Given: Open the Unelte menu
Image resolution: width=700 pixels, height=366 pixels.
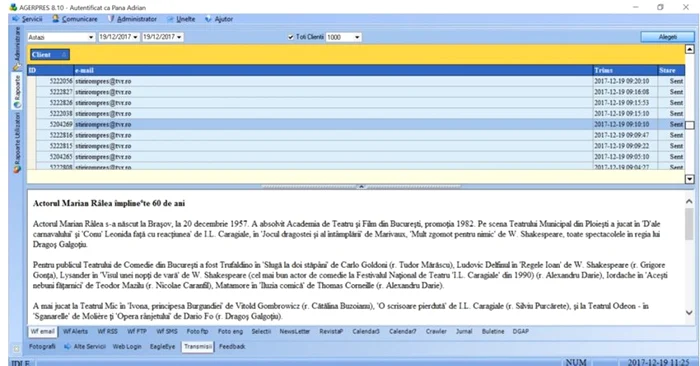Looking at the screenshot, I should click(181, 19).
